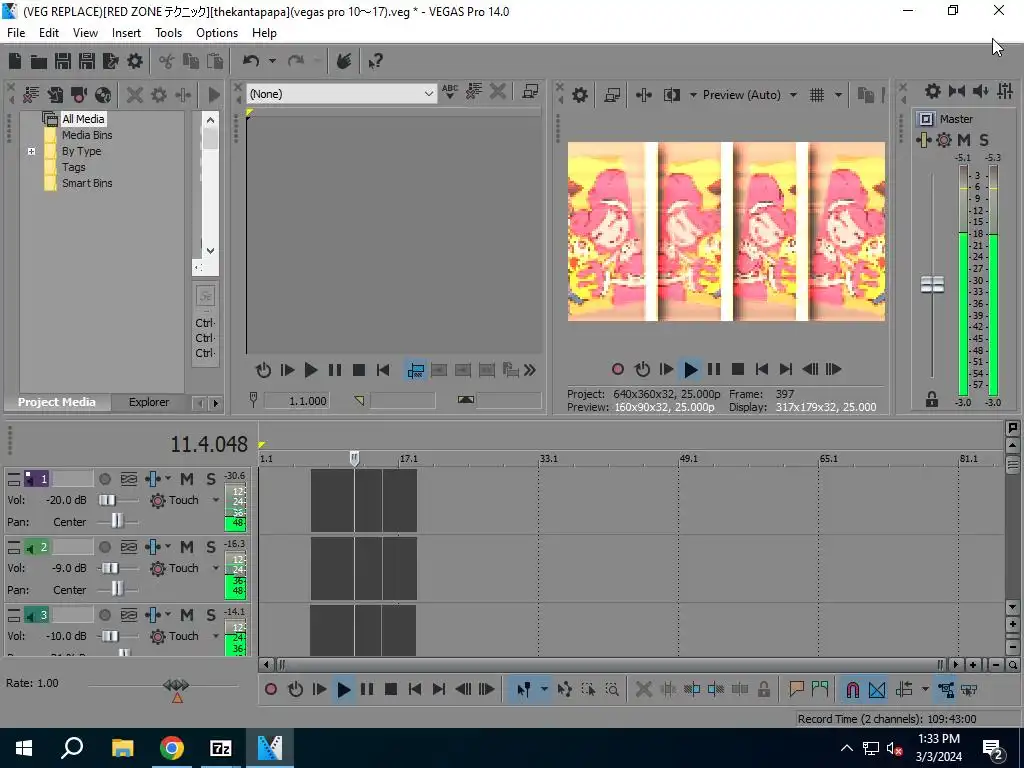The image size is (1024, 768).
Task: Toggle Master bus Mute button
Action: [x=963, y=140]
